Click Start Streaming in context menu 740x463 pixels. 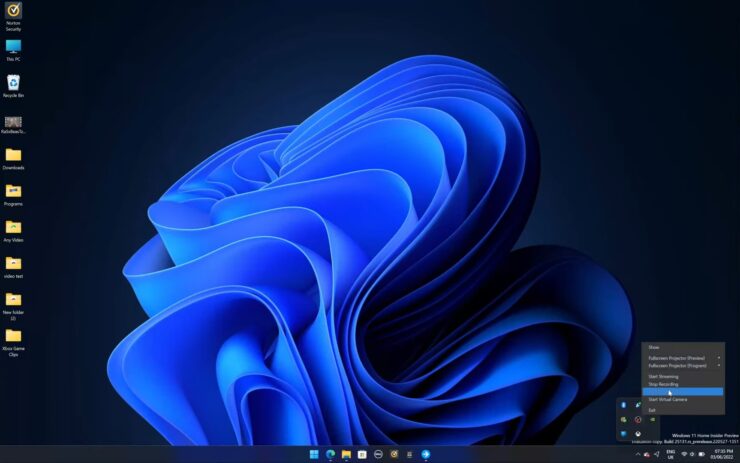tap(683, 377)
